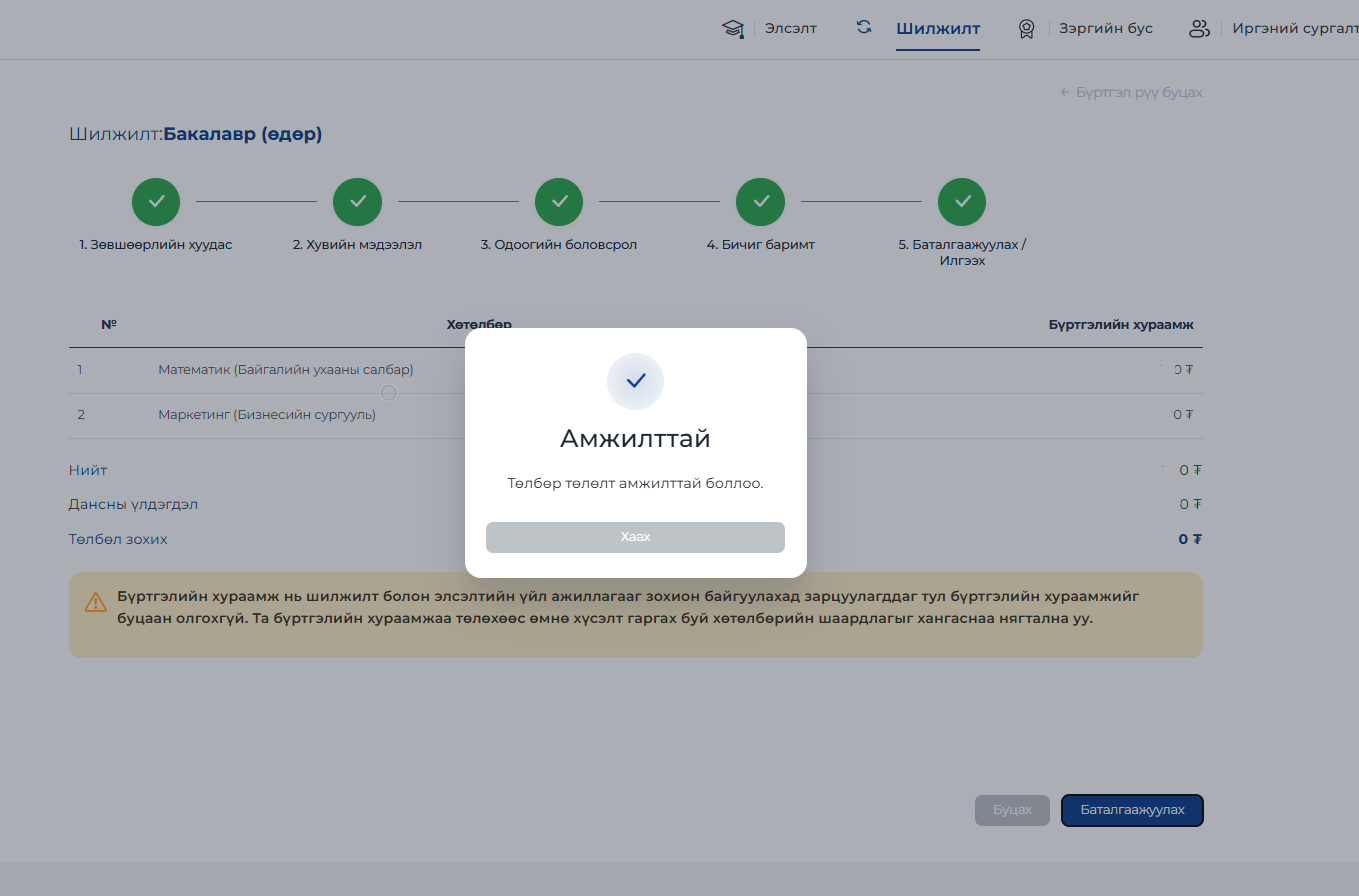Click the Бүртгэлийн хураамж column header
Image resolution: width=1359 pixels, height=896 pixels.
pos(1121,325)
